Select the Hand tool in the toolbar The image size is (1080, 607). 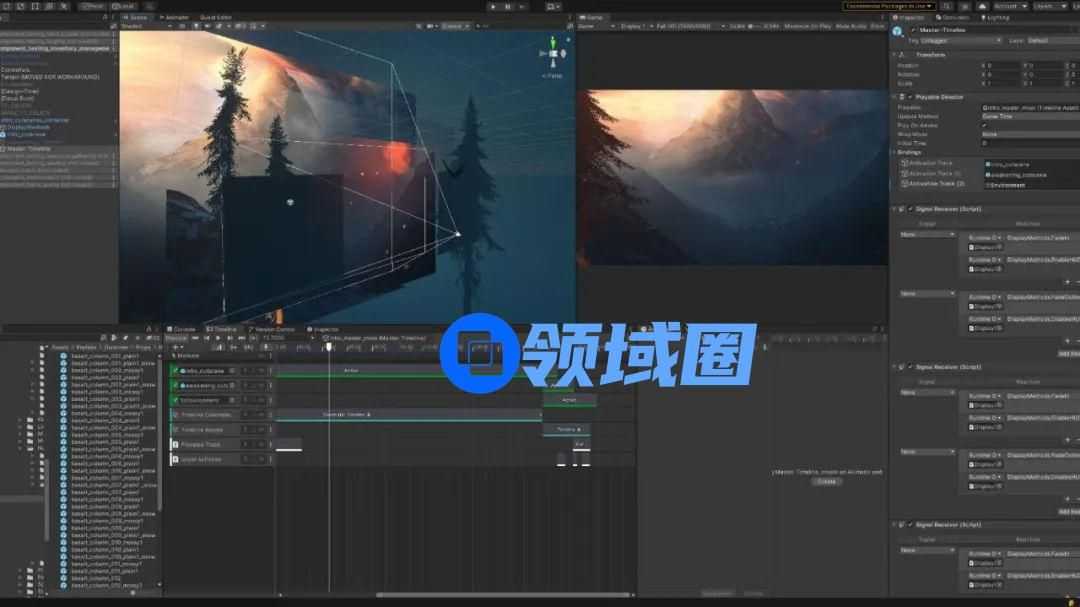click(5, 6)
